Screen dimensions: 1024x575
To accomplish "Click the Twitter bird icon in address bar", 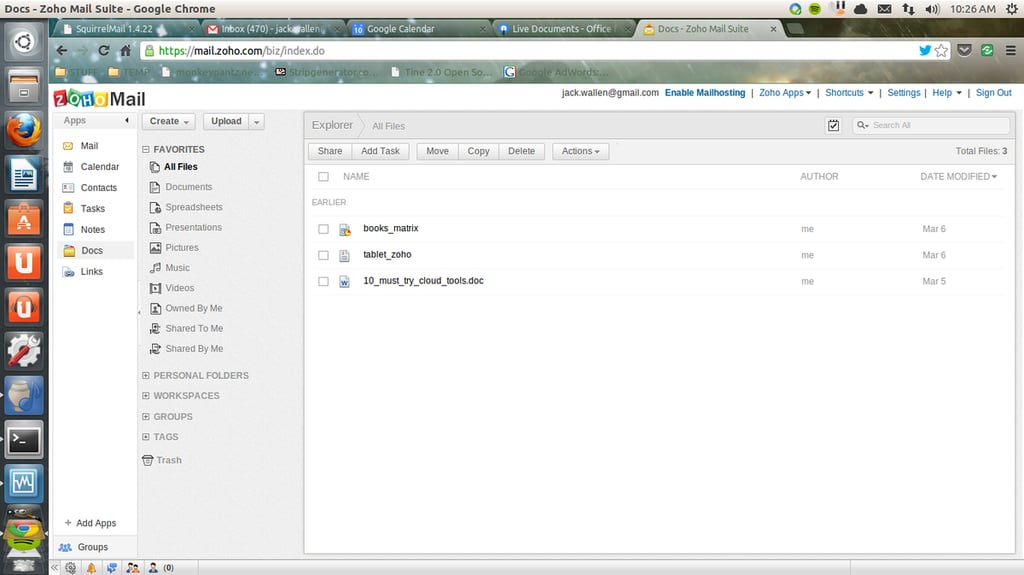I will [925, 50].
